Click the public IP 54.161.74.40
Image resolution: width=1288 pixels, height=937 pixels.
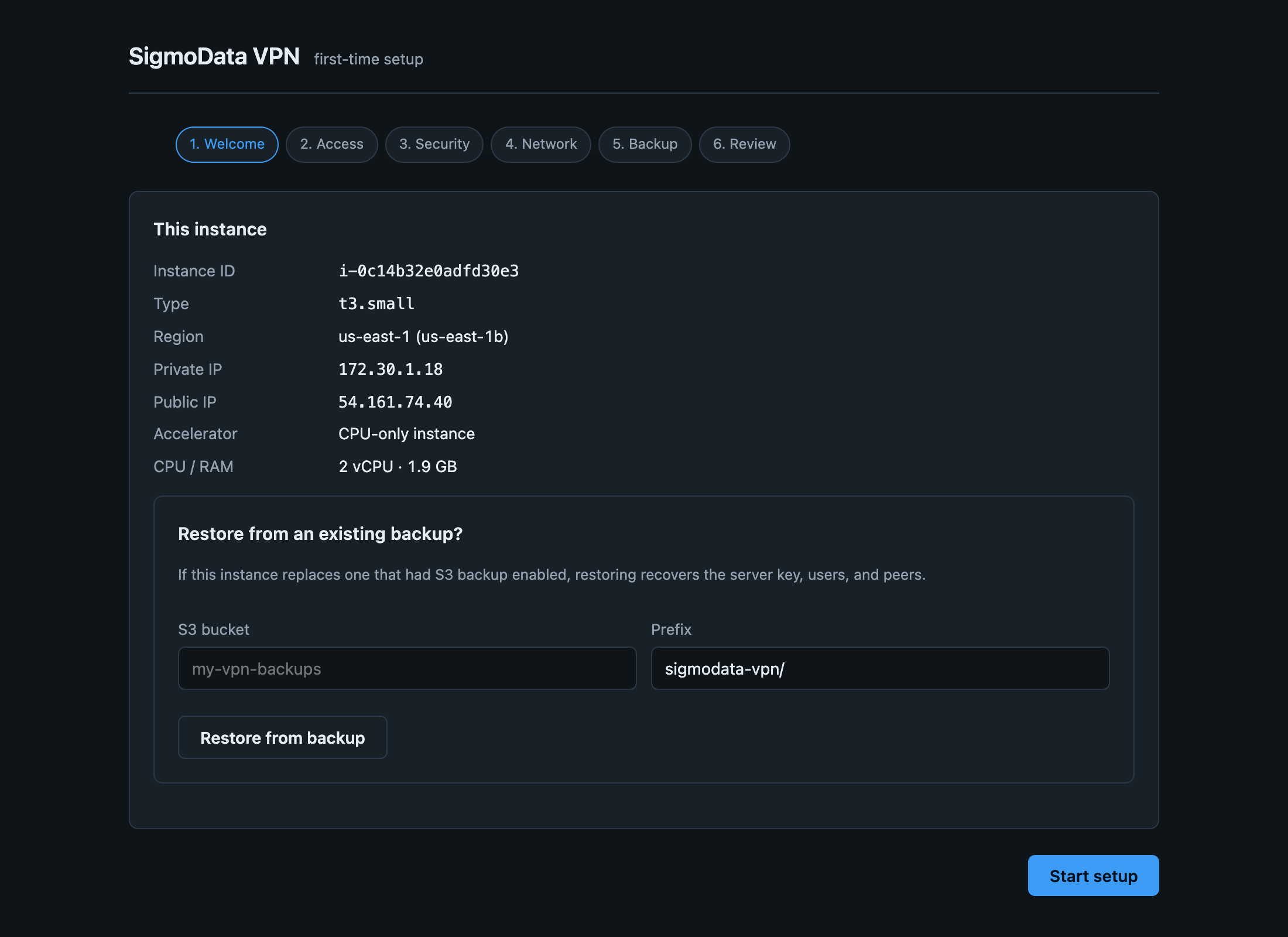coord(395,402)
